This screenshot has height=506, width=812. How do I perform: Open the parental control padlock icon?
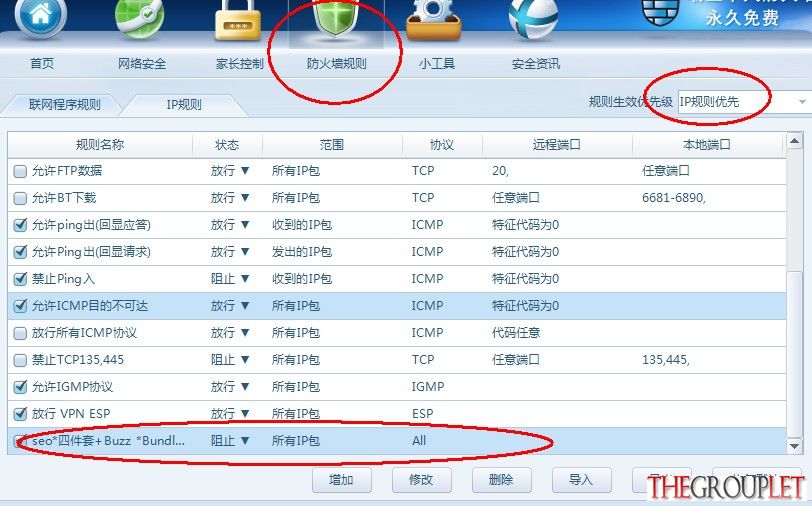[238, 20]
